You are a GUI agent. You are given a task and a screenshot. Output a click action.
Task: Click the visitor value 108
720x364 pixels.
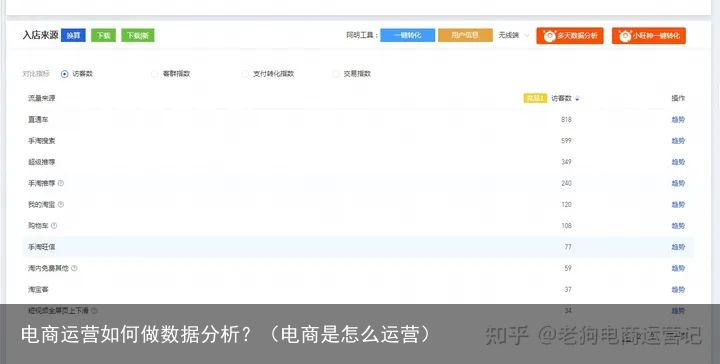point(566,226)
